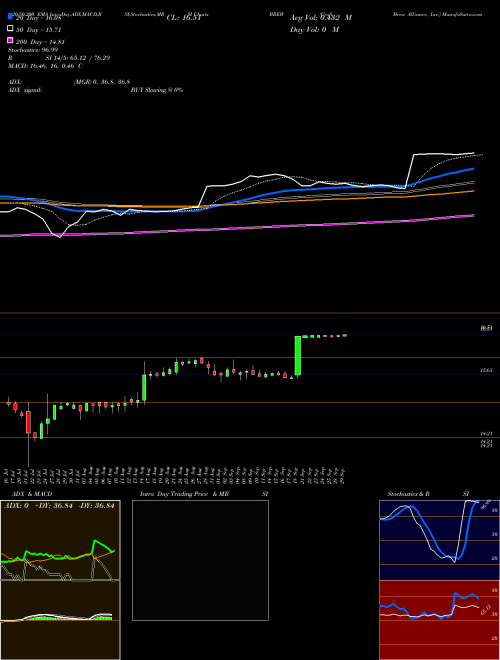Click the 'BUY Slowing @ 0%' signal text

(157, 90)
